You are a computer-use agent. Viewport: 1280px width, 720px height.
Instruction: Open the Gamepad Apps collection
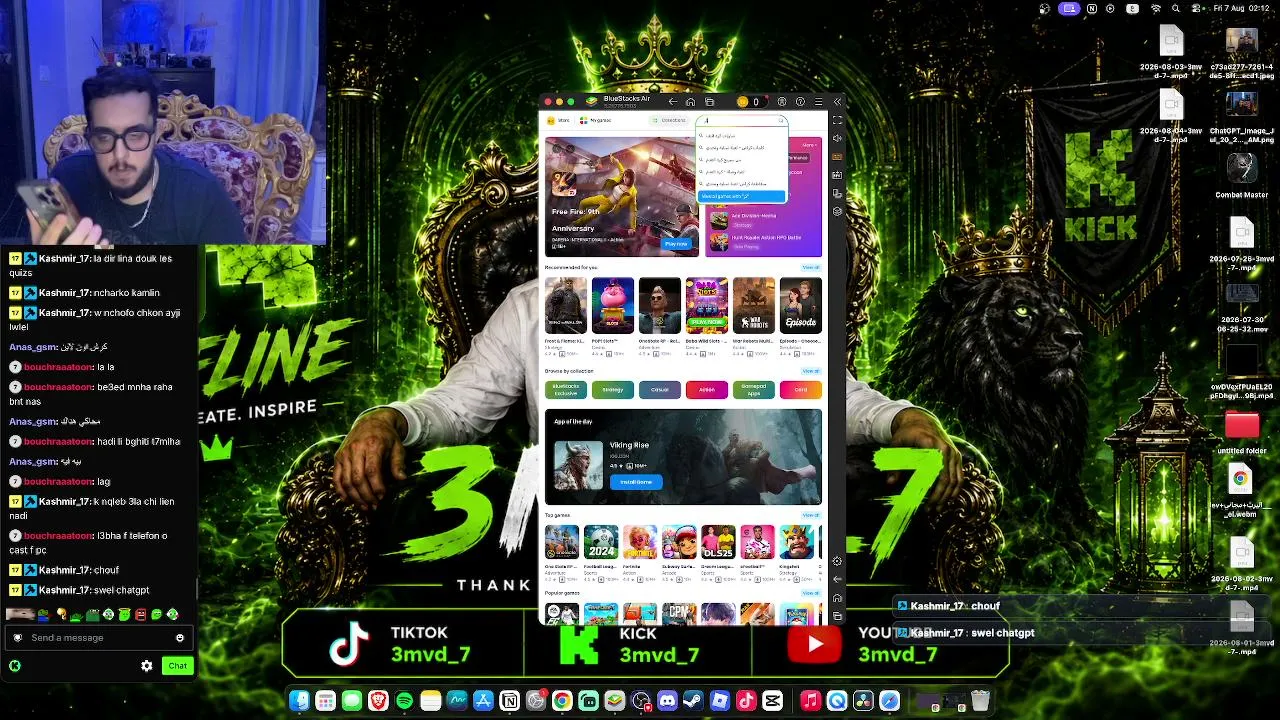pyautogui.click(x=754, y=389)
